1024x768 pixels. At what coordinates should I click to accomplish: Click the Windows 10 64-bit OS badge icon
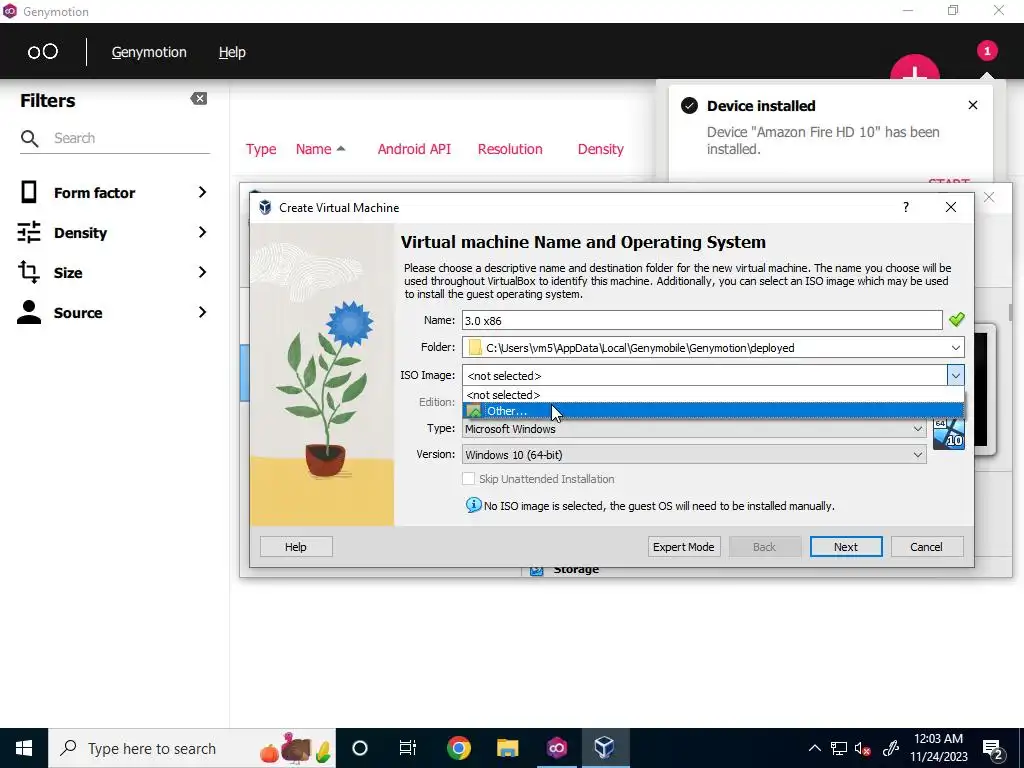[x=948, y=434]
